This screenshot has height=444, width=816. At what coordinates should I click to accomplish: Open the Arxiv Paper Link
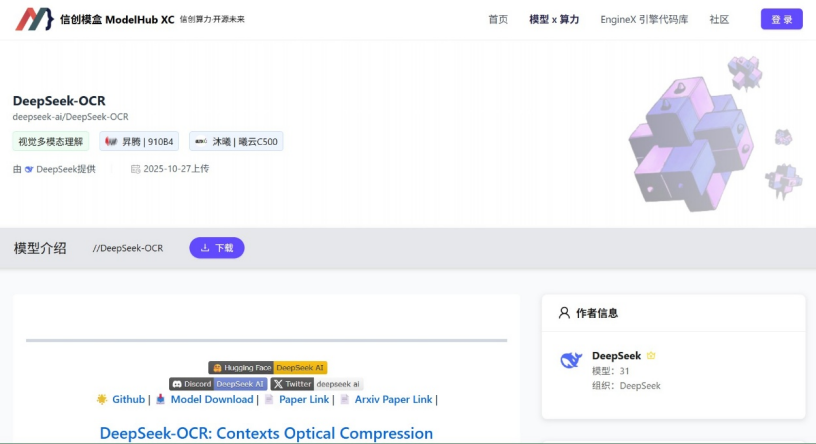pyautogui.click(x=393, y=399)
